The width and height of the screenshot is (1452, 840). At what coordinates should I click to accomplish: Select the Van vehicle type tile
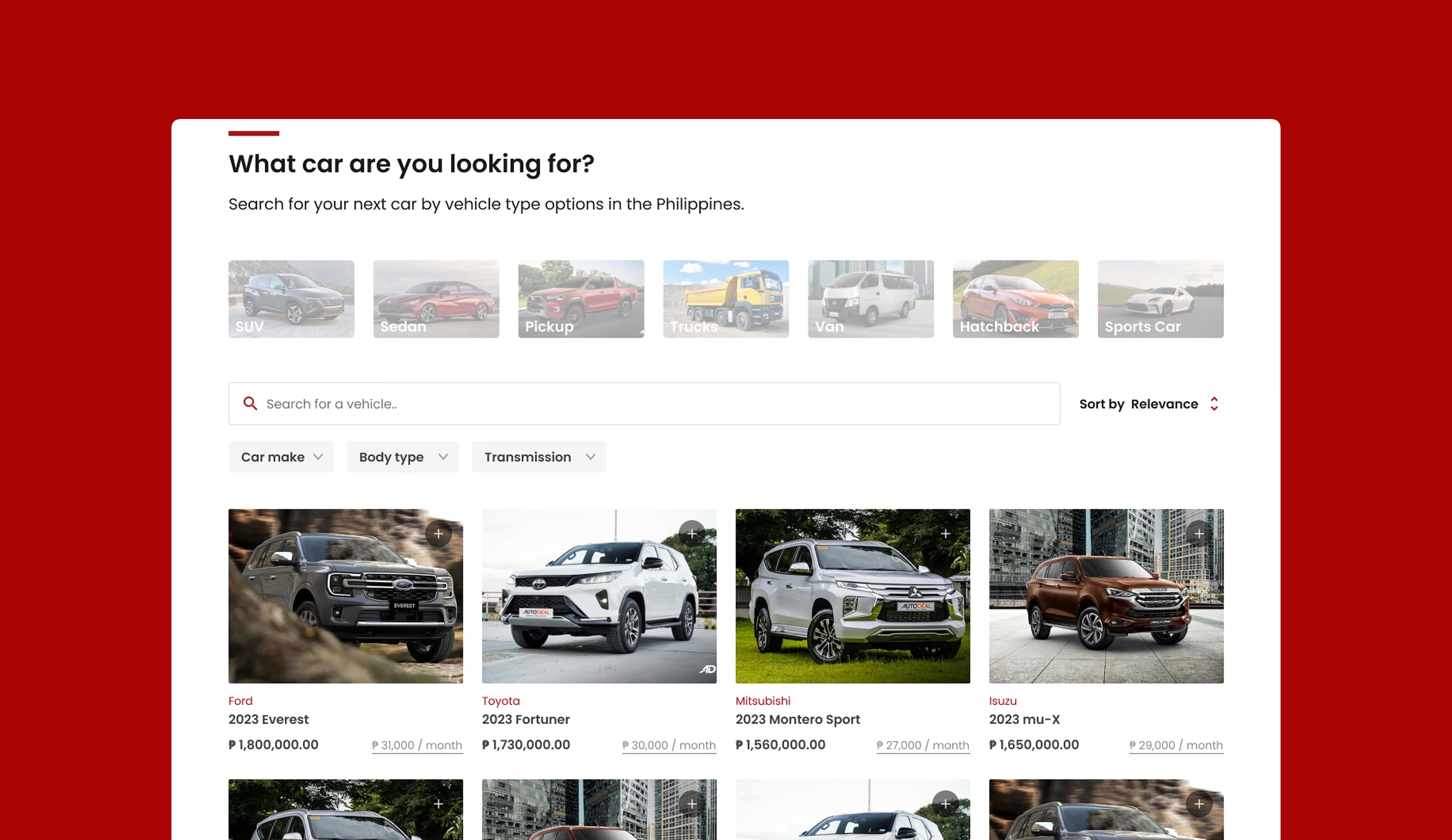(x=871, y=299)
